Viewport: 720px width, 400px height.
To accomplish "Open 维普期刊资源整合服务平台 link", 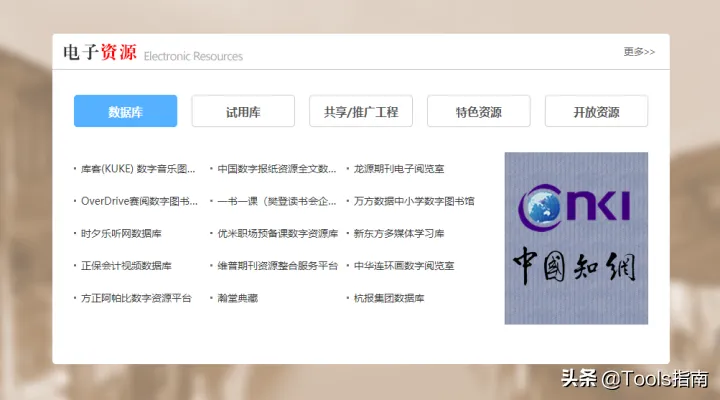I will (278, 266).
